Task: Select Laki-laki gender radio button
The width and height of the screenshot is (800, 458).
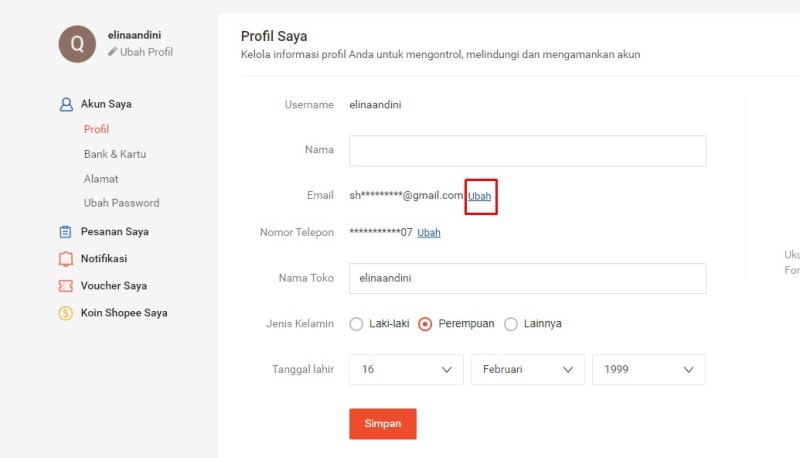Action: [356, 324]
